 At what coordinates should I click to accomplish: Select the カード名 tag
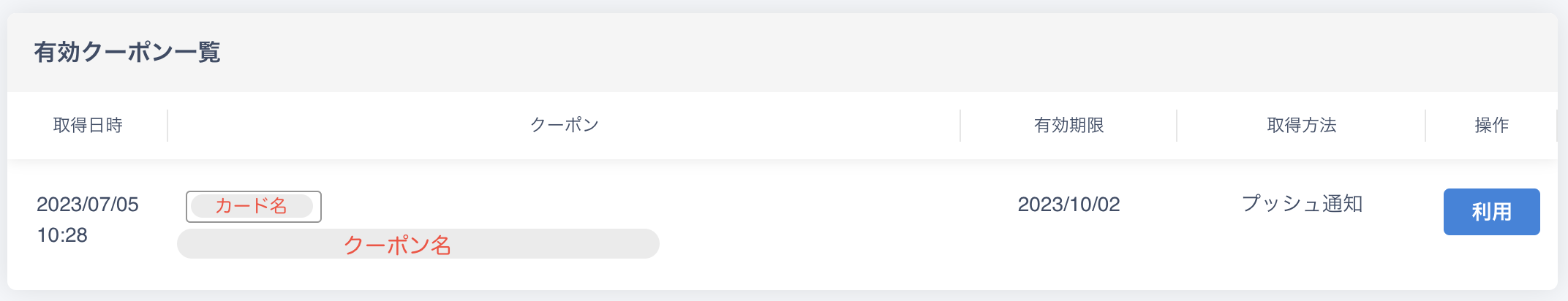coord(252,206)
